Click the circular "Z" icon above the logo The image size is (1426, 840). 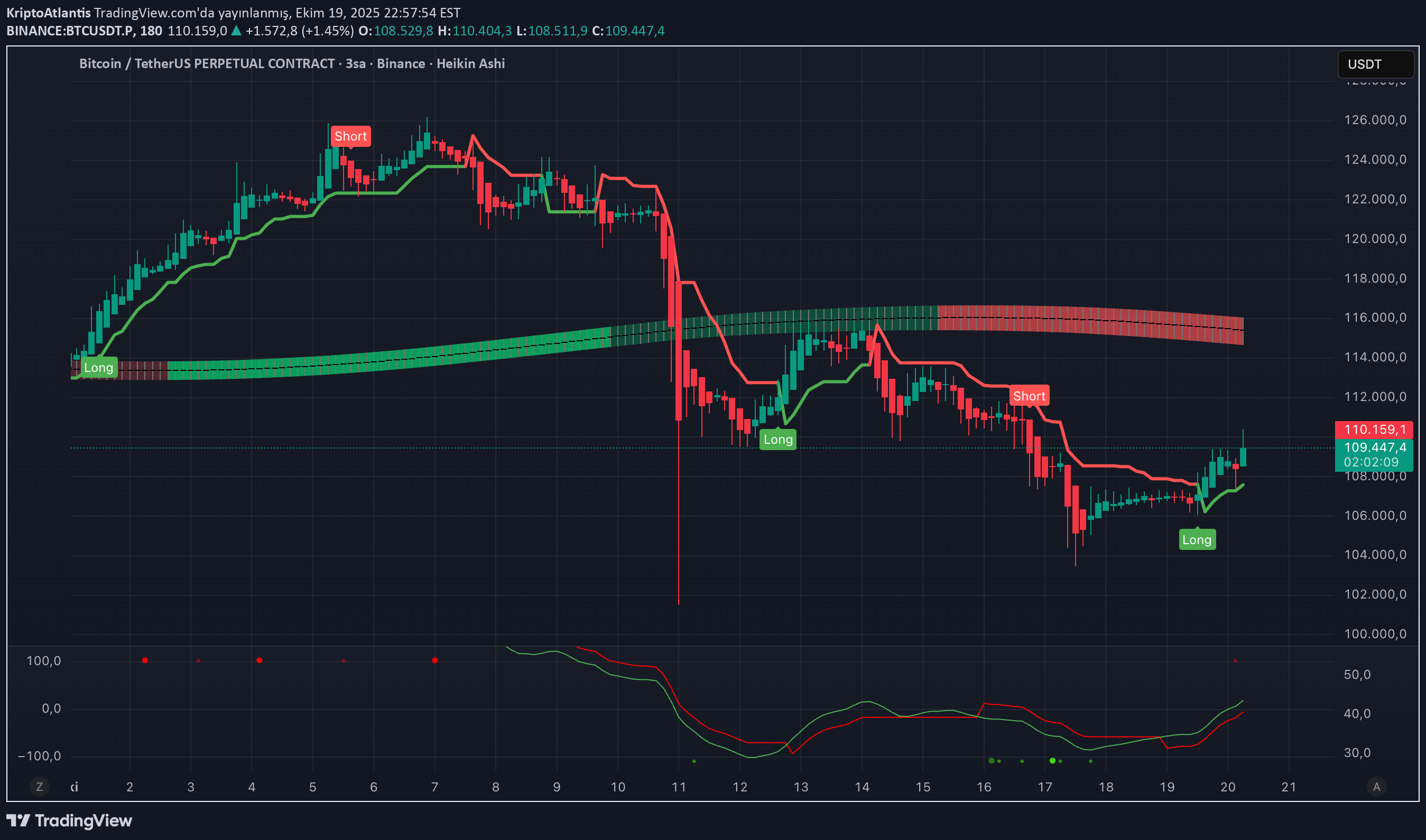point(40,786)
